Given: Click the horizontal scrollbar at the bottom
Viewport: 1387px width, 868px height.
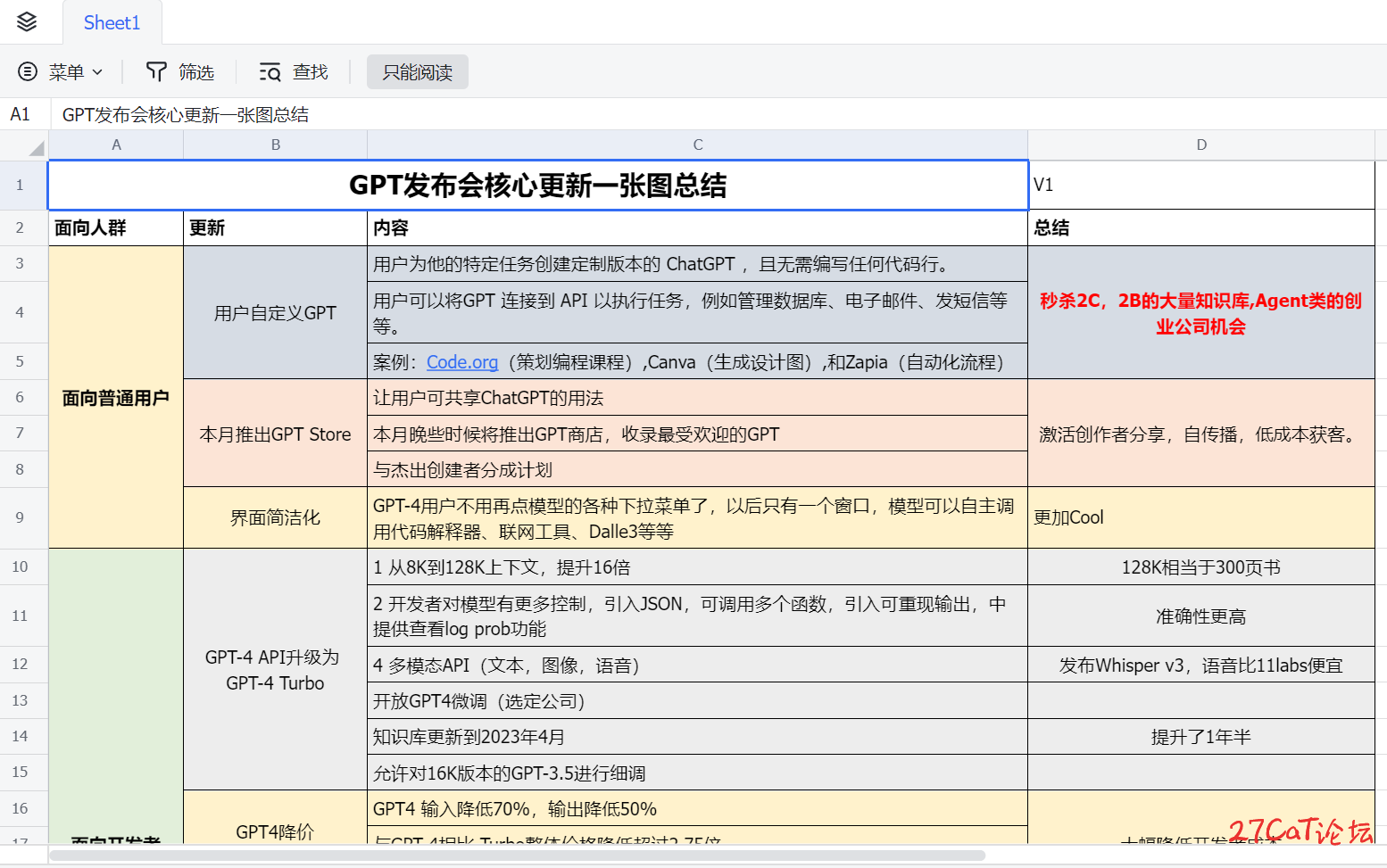Looking at the screenshot, I should (x=518, y=856).
